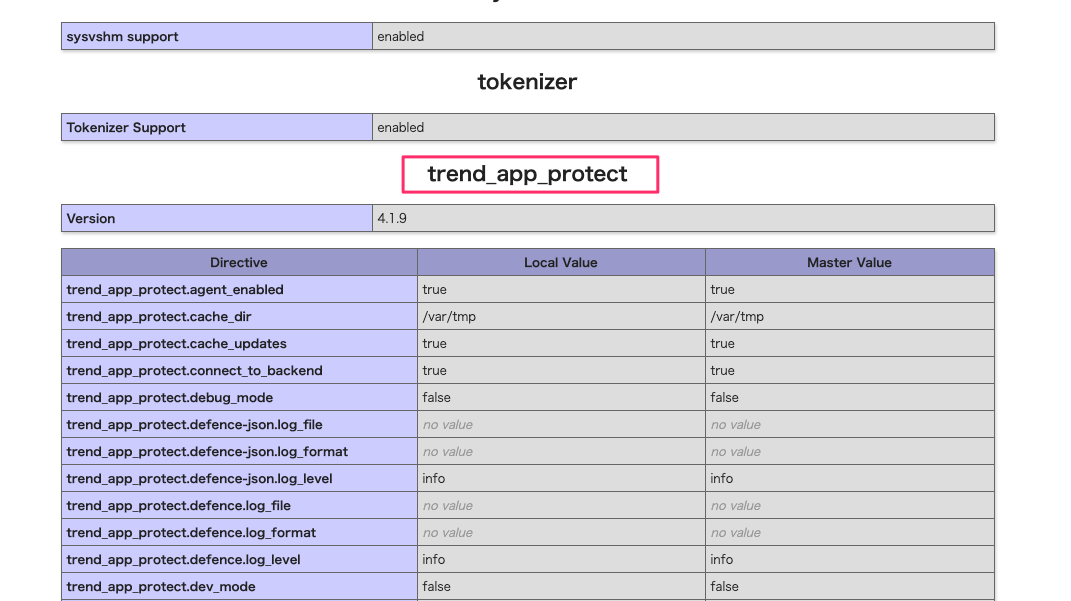Click the Tokenizer Support row label
The height and width of the screenshot is (601, 1071).
124,127
